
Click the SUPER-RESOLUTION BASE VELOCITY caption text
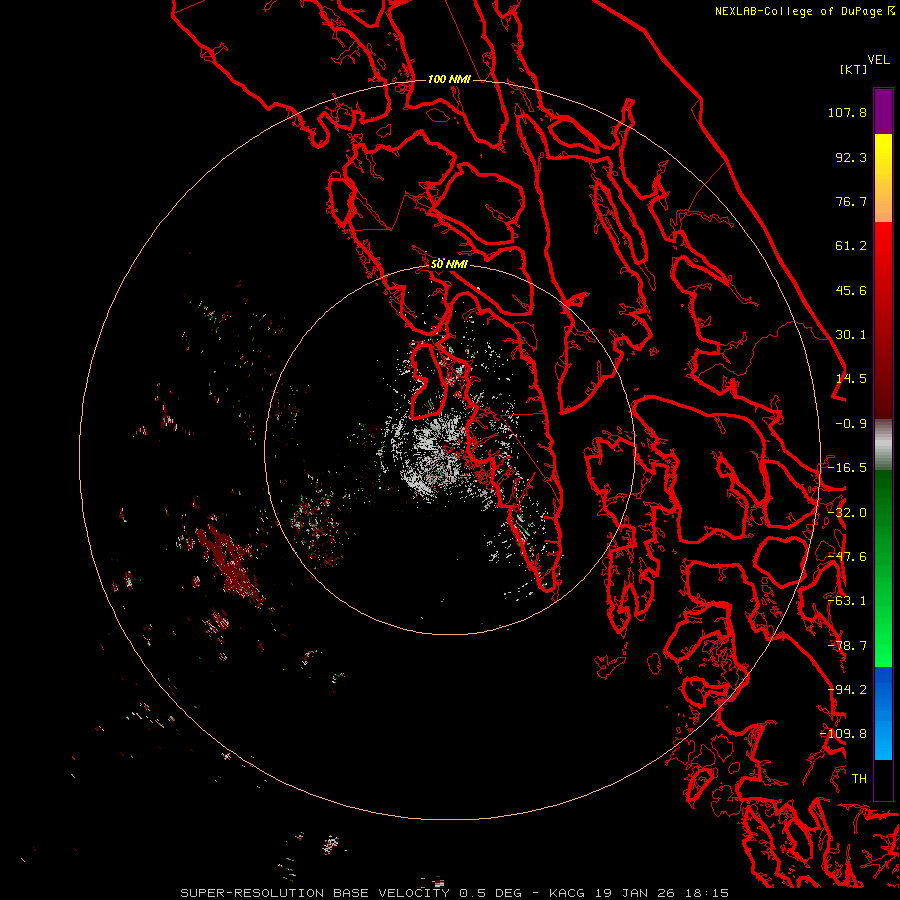[315, 893]
